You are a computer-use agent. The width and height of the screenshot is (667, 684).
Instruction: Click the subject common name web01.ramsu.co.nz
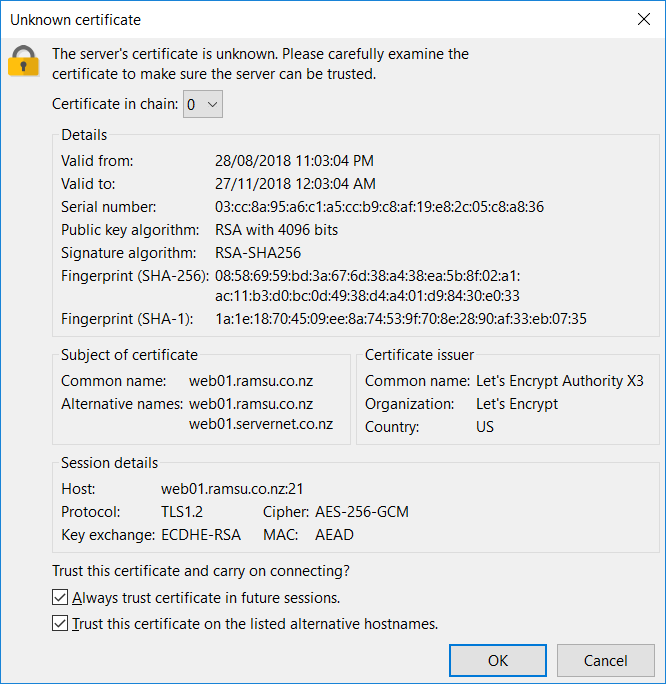[251, 381]
